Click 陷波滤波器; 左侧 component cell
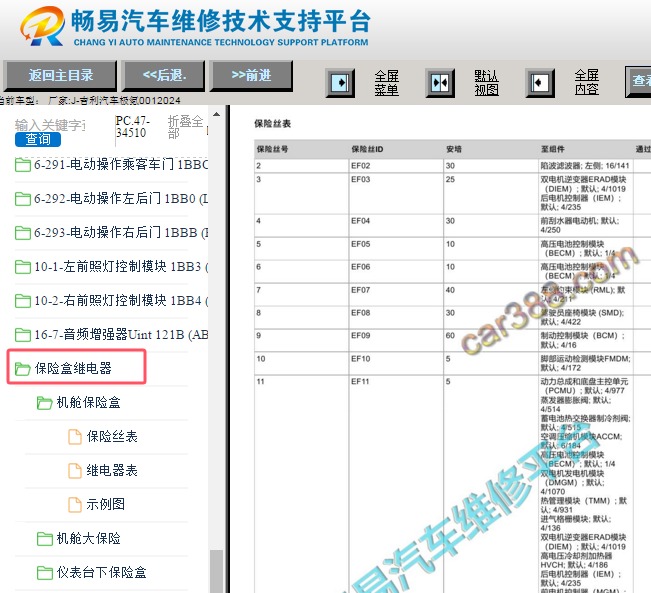651x593 pixels. [585, 166]
